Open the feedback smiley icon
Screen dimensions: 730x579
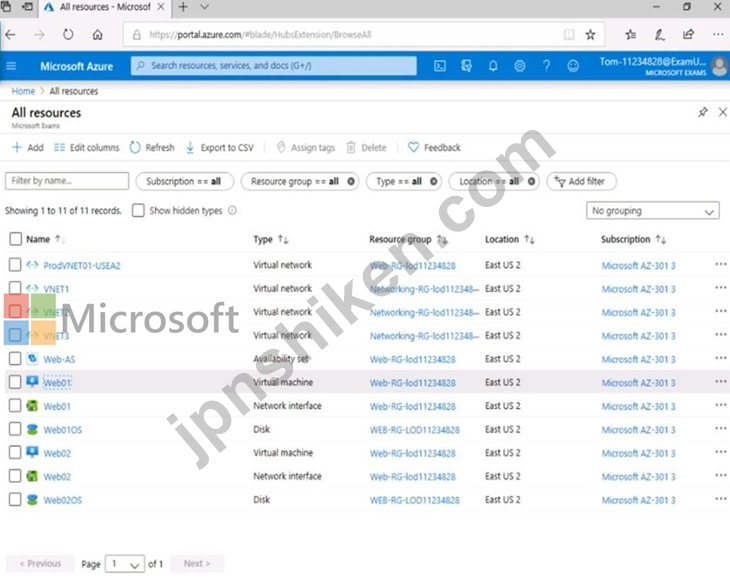pyautogui.click(x=573, y=66)
